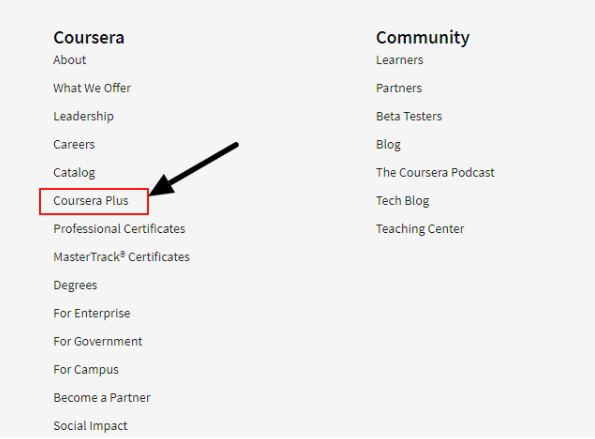Click Become a Partner link
595x439 pixels.
point(102,398)
